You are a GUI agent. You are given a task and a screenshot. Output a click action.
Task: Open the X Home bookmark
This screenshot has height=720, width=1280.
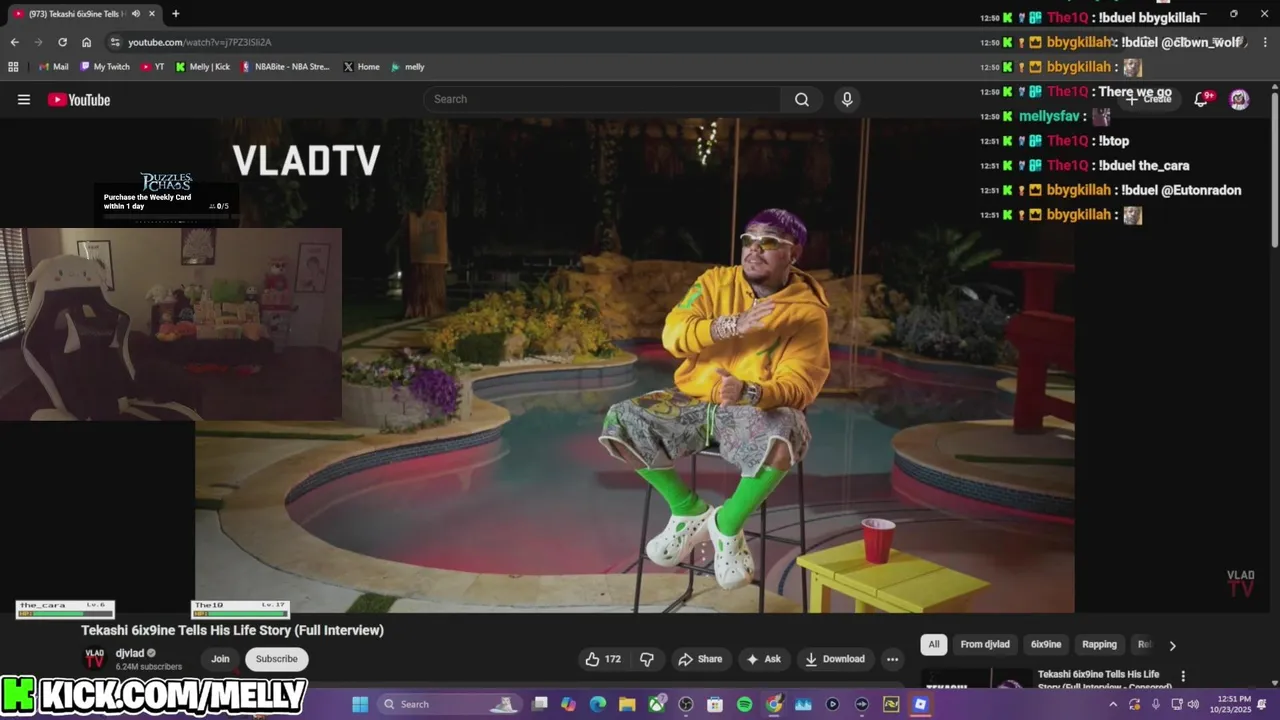tap(362, 67)
